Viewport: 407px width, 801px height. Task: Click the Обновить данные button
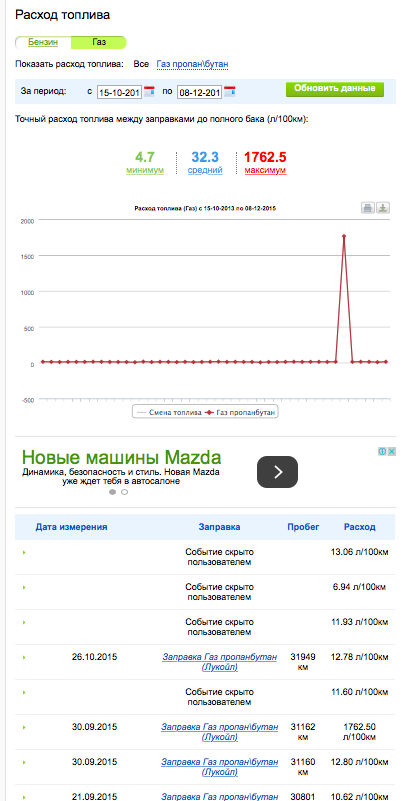pos(335,88)
